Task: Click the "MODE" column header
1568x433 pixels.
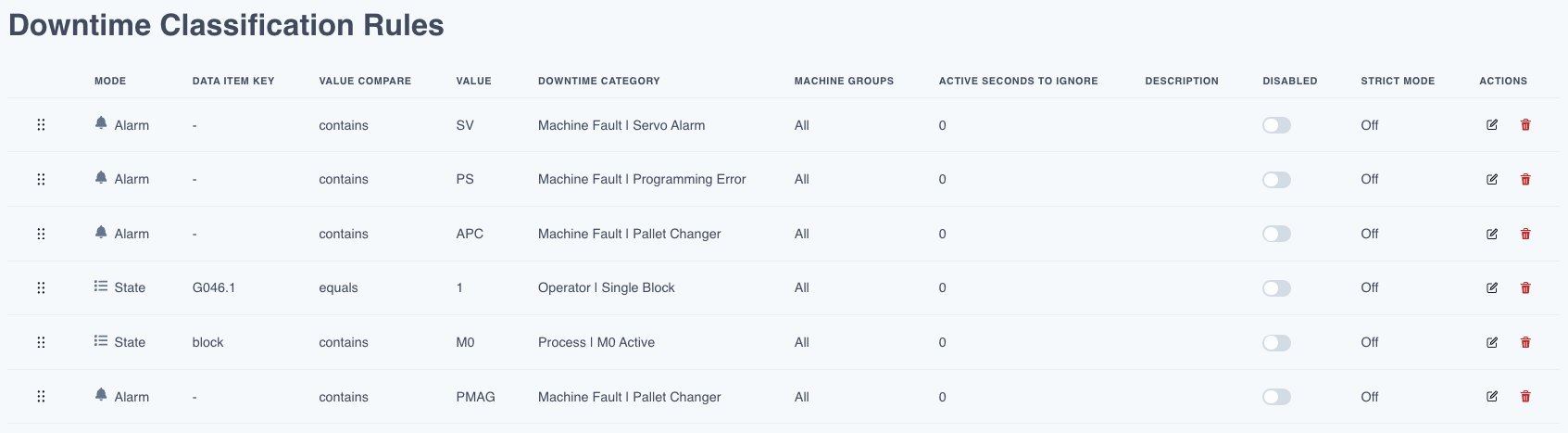Action: [x=110, y=81]
